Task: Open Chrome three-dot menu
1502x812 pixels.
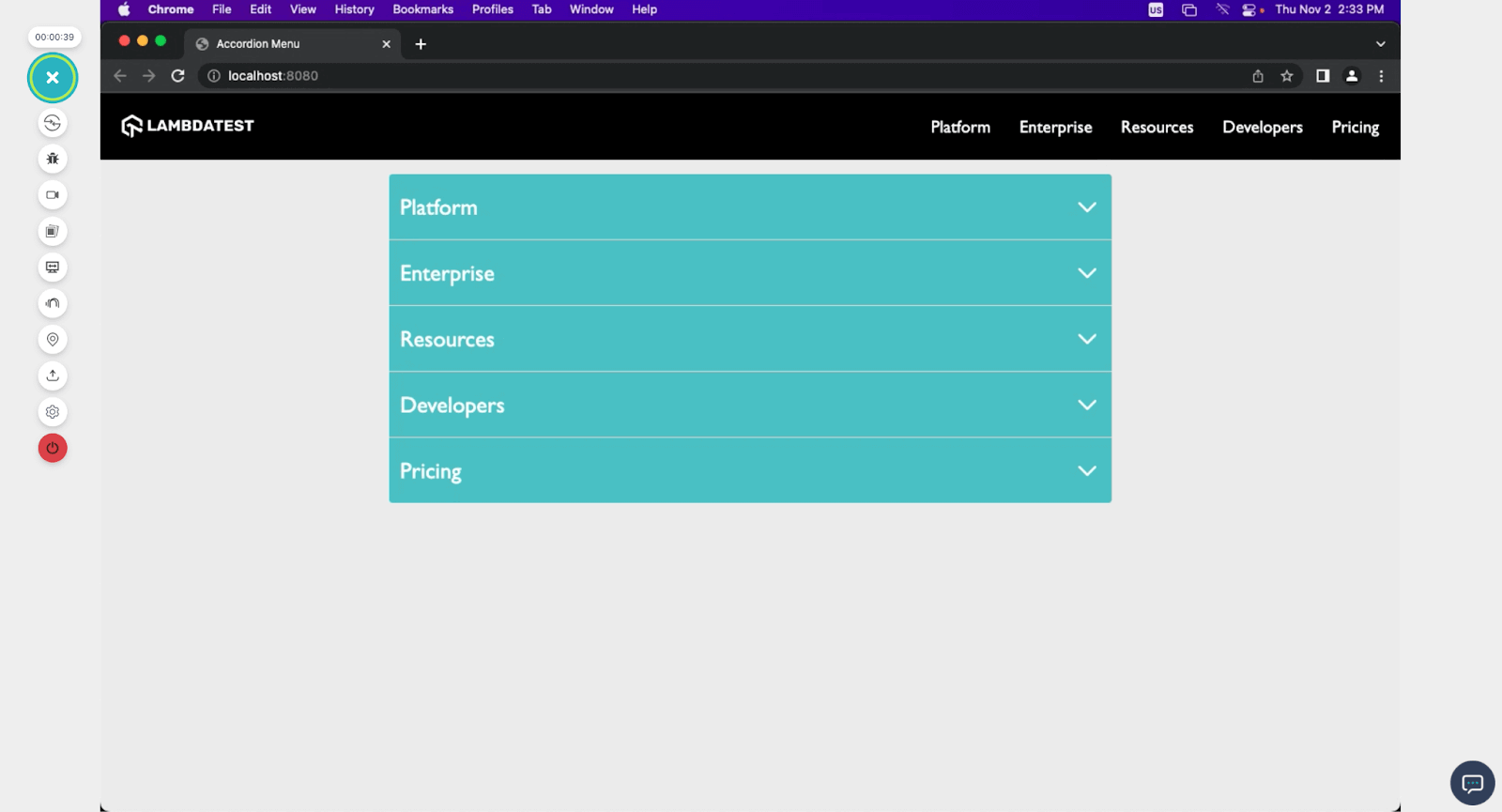Action: pos(1381,76)
